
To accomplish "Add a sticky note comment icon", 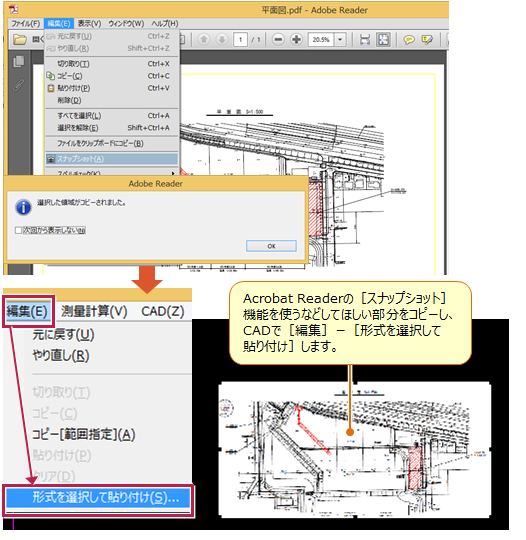I will pos(409,40).
